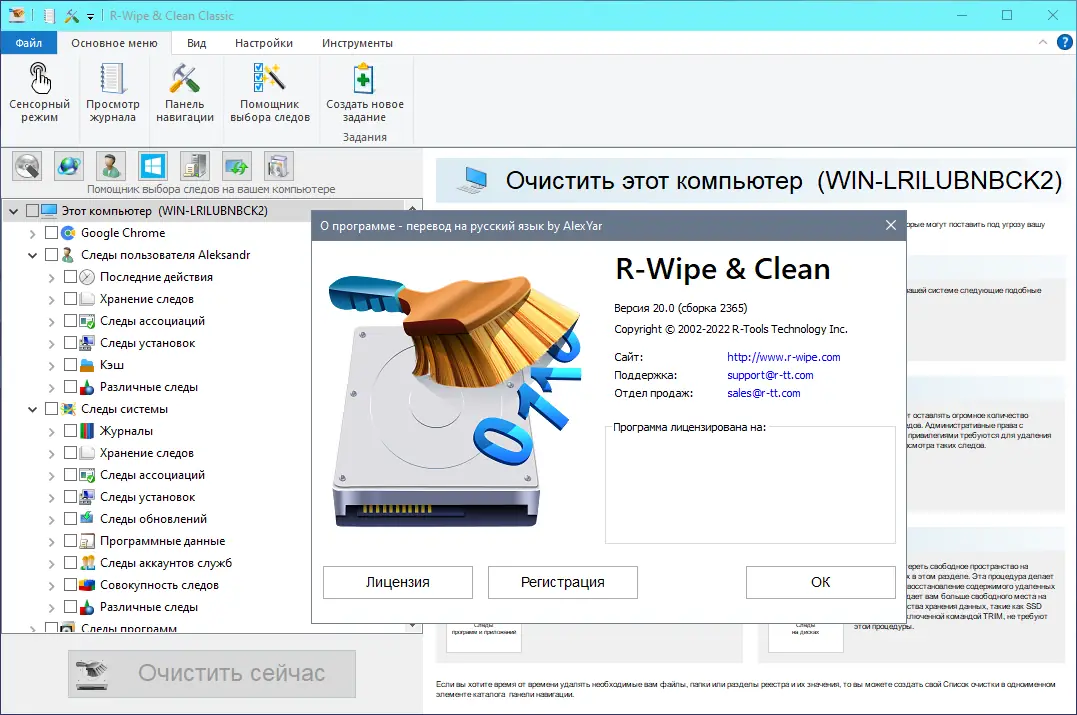This screenshot has width=1077, height=715.
Task: Click the sales@r-tt.com link
Action: coord(764,393)
